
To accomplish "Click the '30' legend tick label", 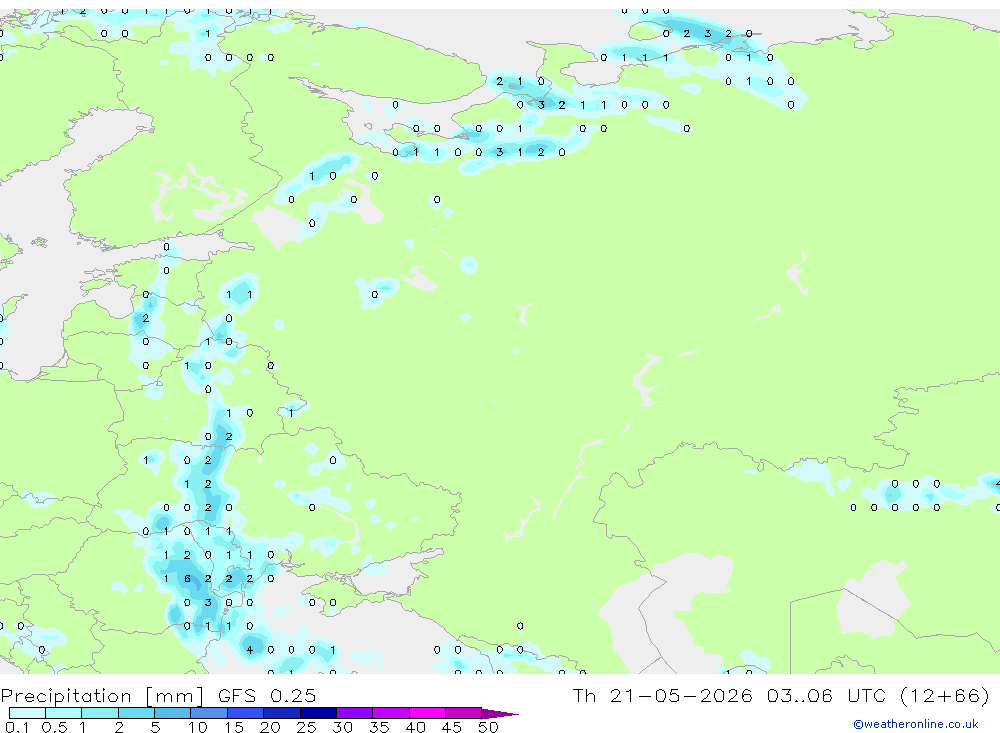I will click(x=343, y=727).
